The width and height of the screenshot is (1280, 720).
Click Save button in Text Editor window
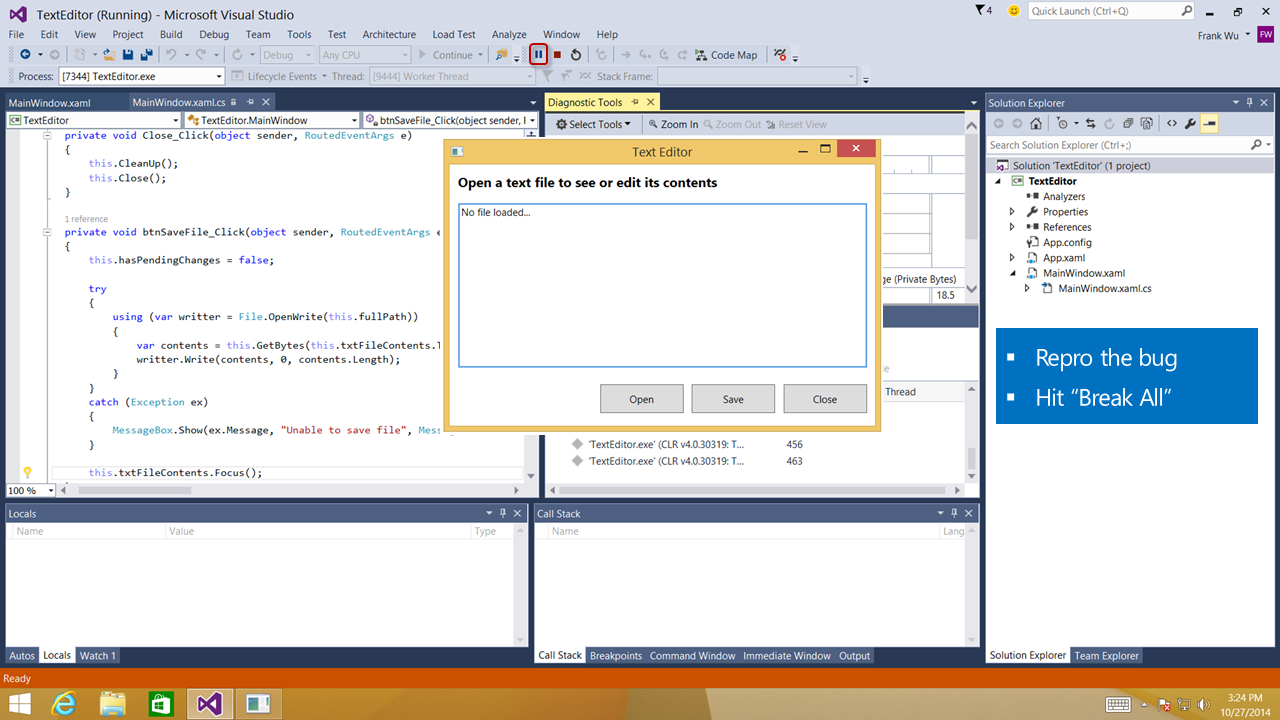(x=733, y=399)
